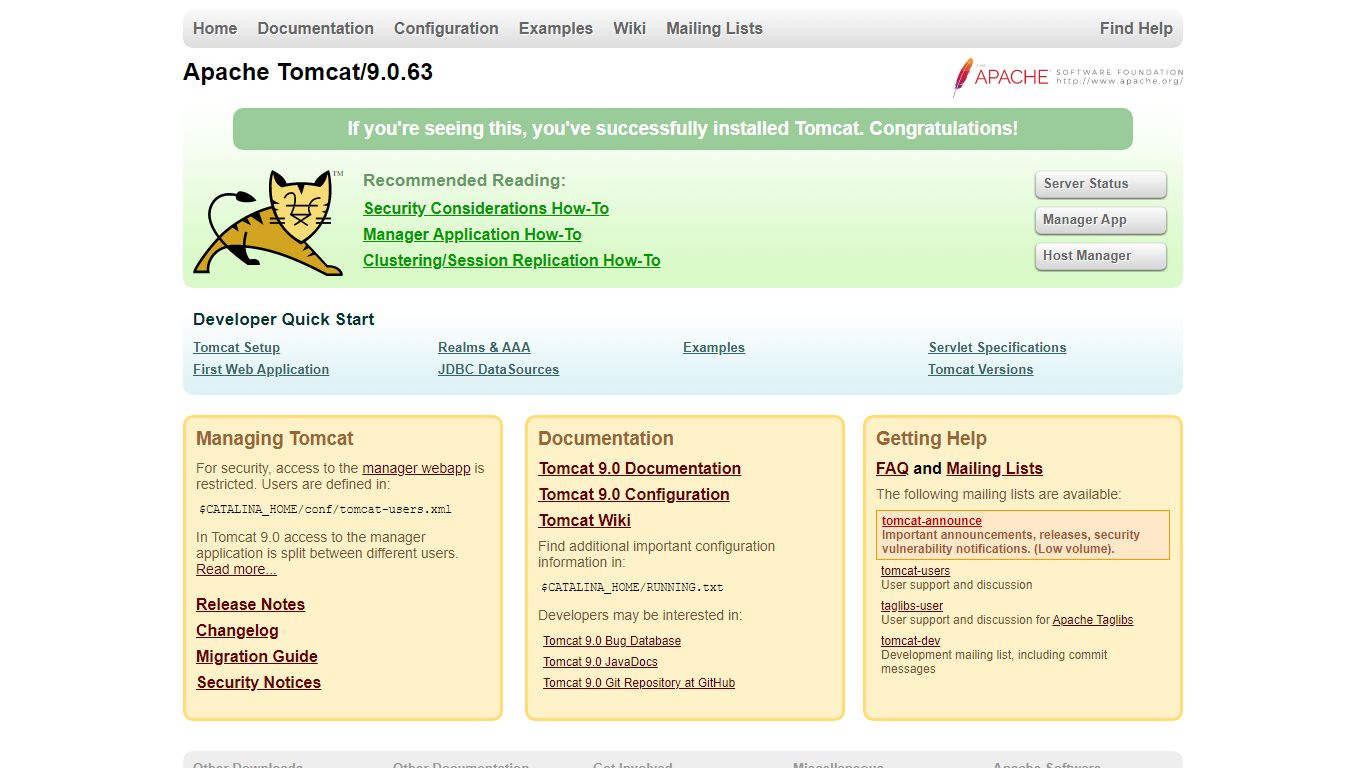View Tomcat 9.0 JavaDocs link
This screenshot has height=768, width=1366.
(600, 662)
